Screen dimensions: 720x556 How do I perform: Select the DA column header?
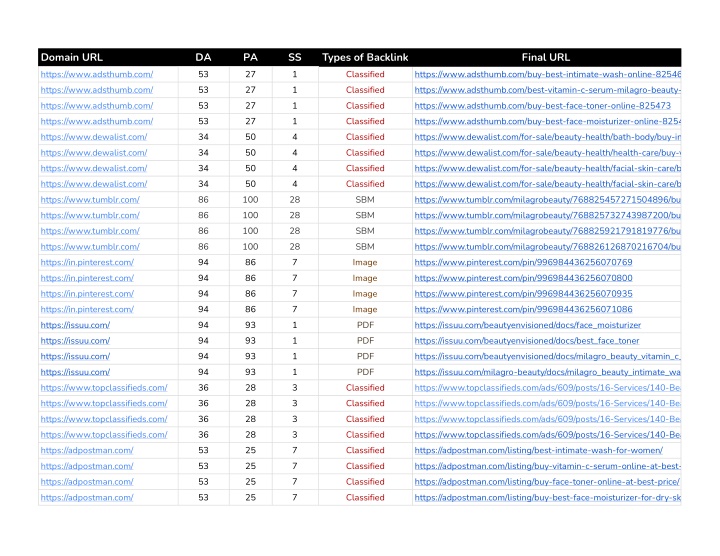point(203,57)
